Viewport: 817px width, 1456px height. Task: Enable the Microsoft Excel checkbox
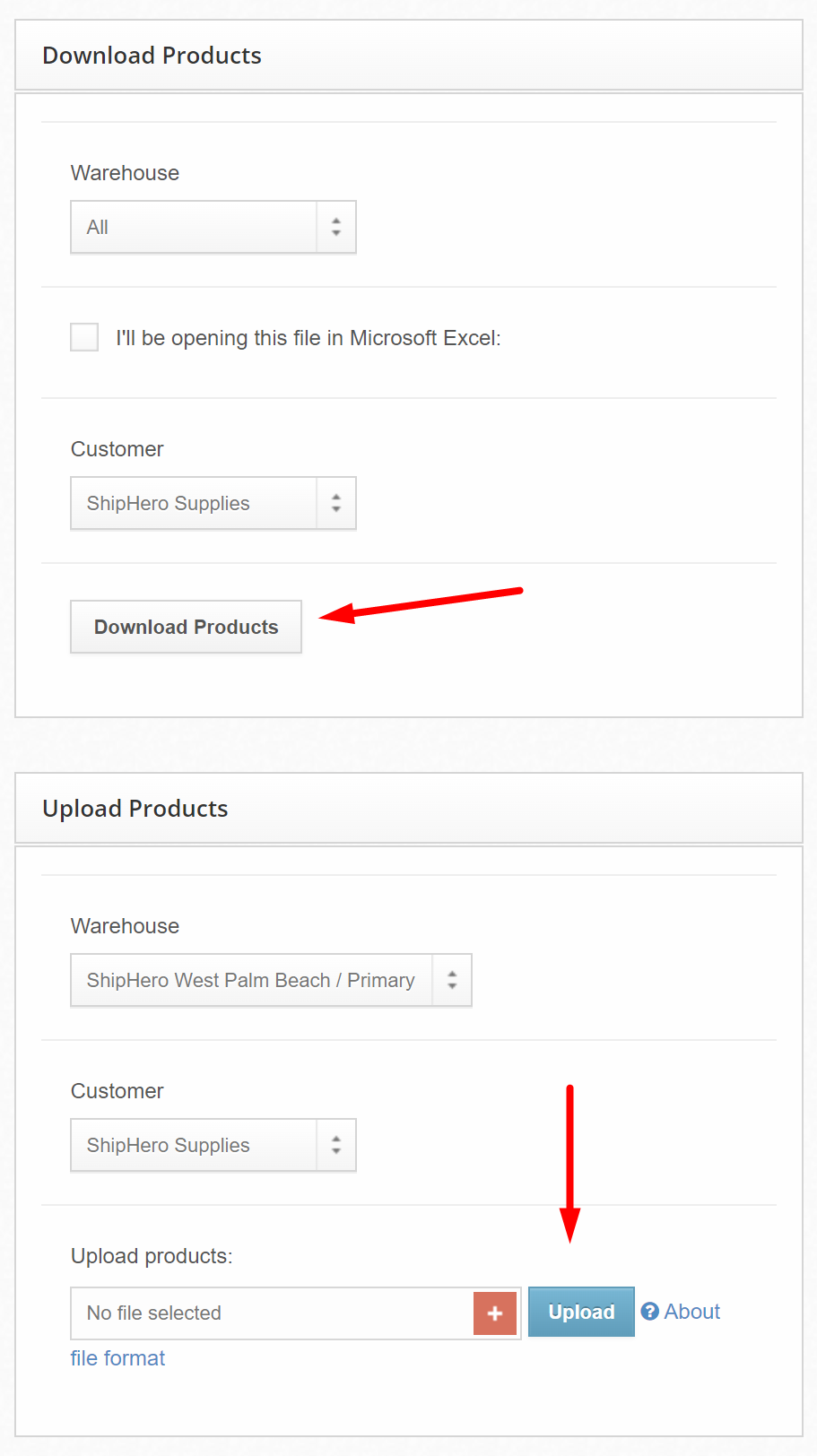(x=84, y=337)
